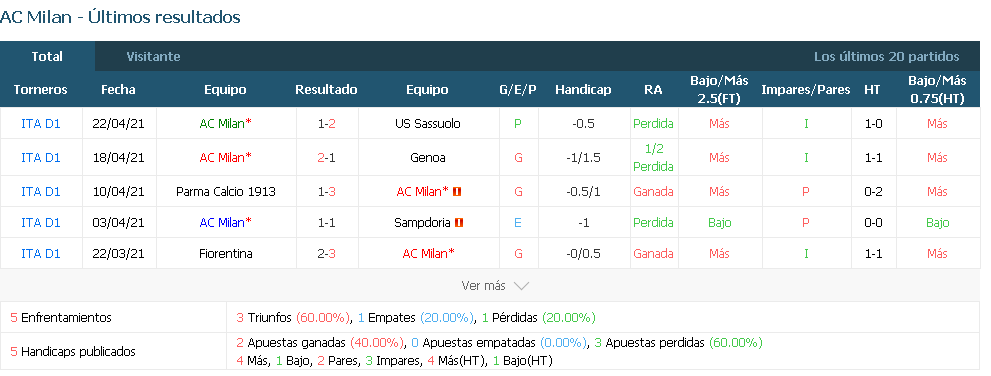This screenshot has width=991, height=376.
Task: Click the red card icon beside Sampdoria
Action: pos(459,222)
